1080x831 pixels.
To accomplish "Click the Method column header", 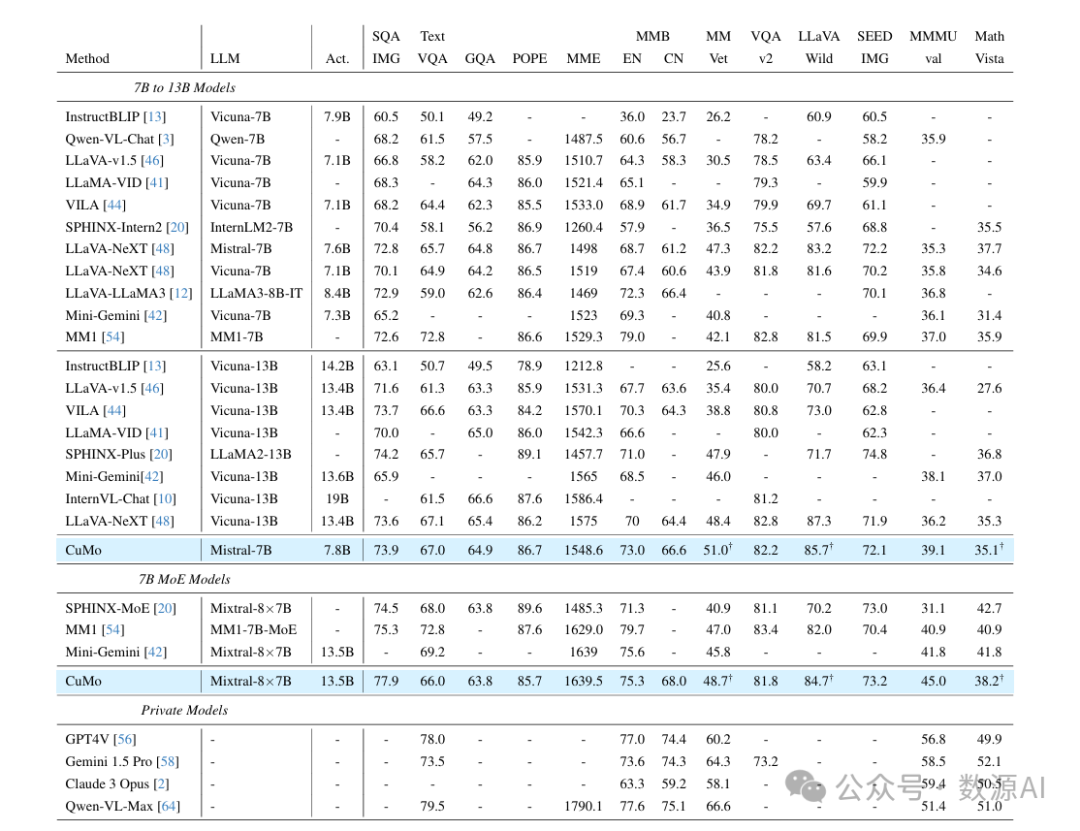I will [x=87, y=59].
